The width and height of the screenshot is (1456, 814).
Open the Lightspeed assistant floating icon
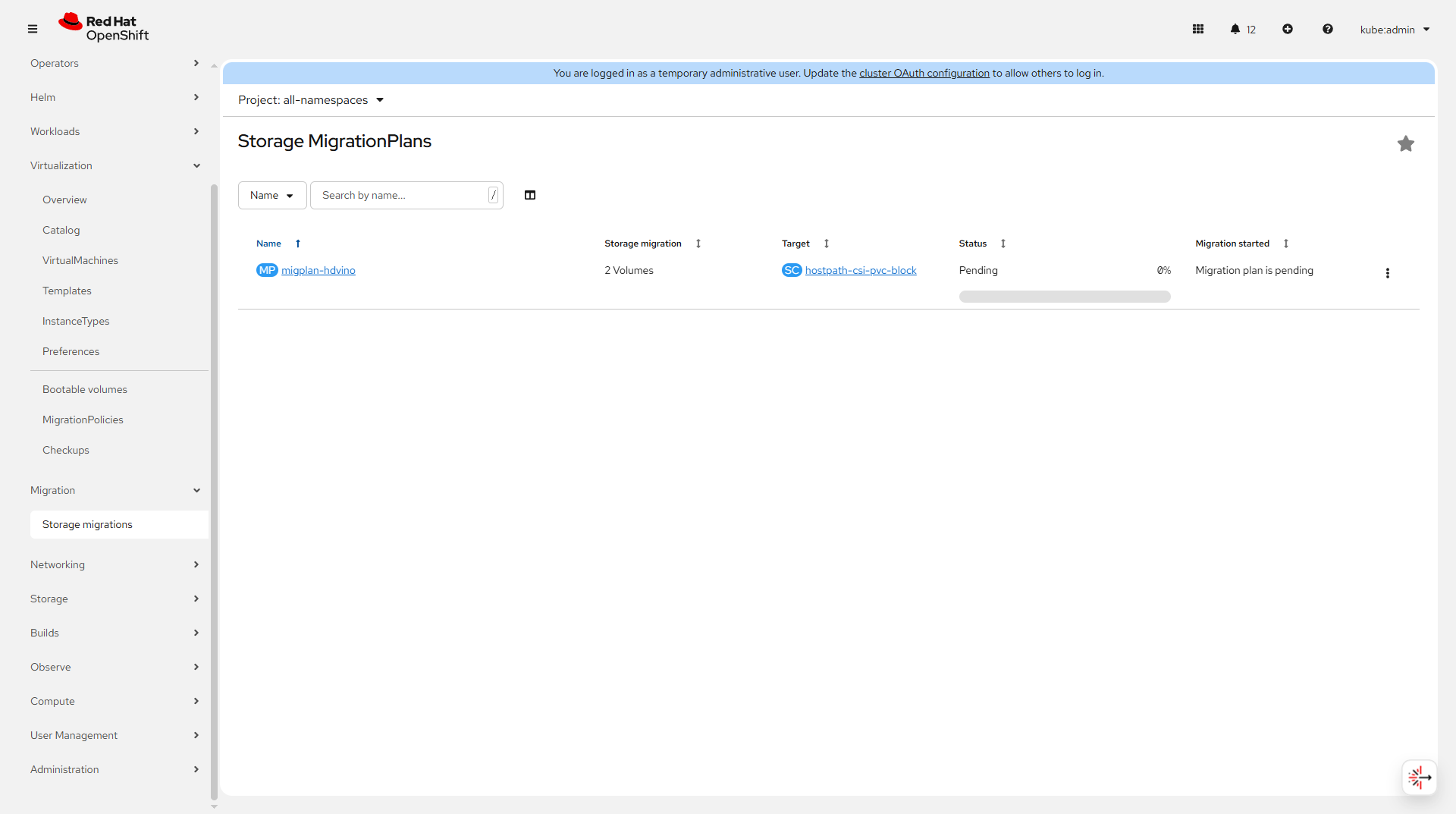[1420, 778]
